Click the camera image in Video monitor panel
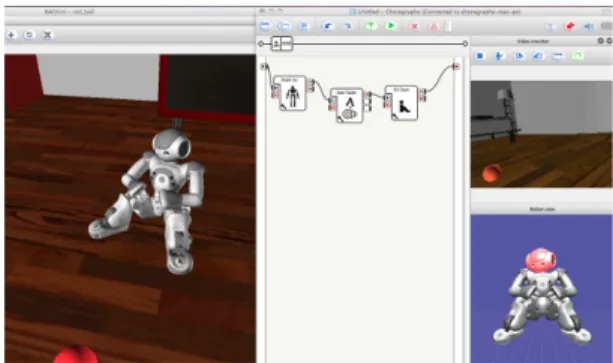 541,134
